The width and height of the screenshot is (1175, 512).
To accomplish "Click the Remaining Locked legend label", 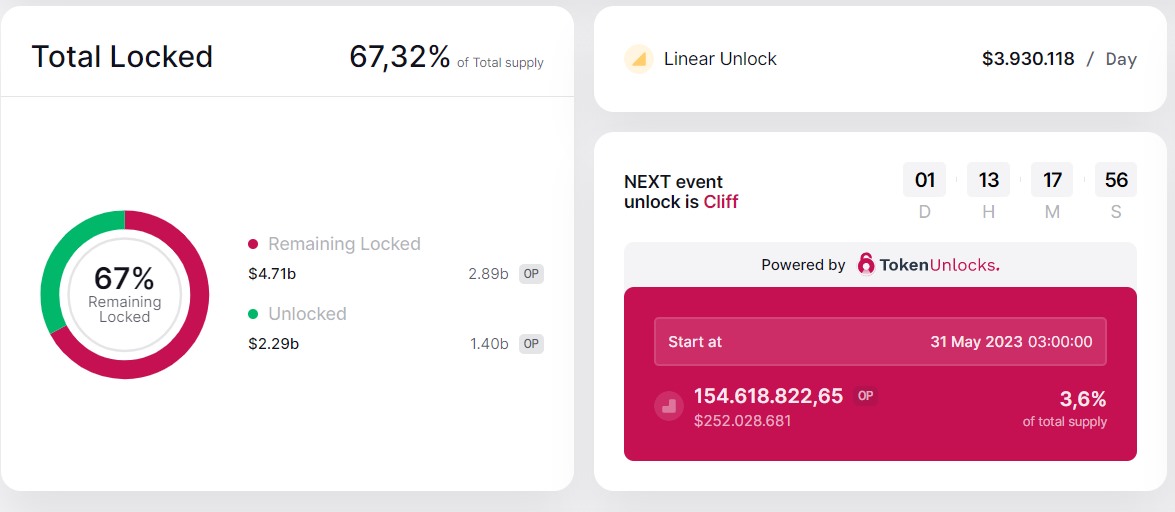I will click(344, 244).
